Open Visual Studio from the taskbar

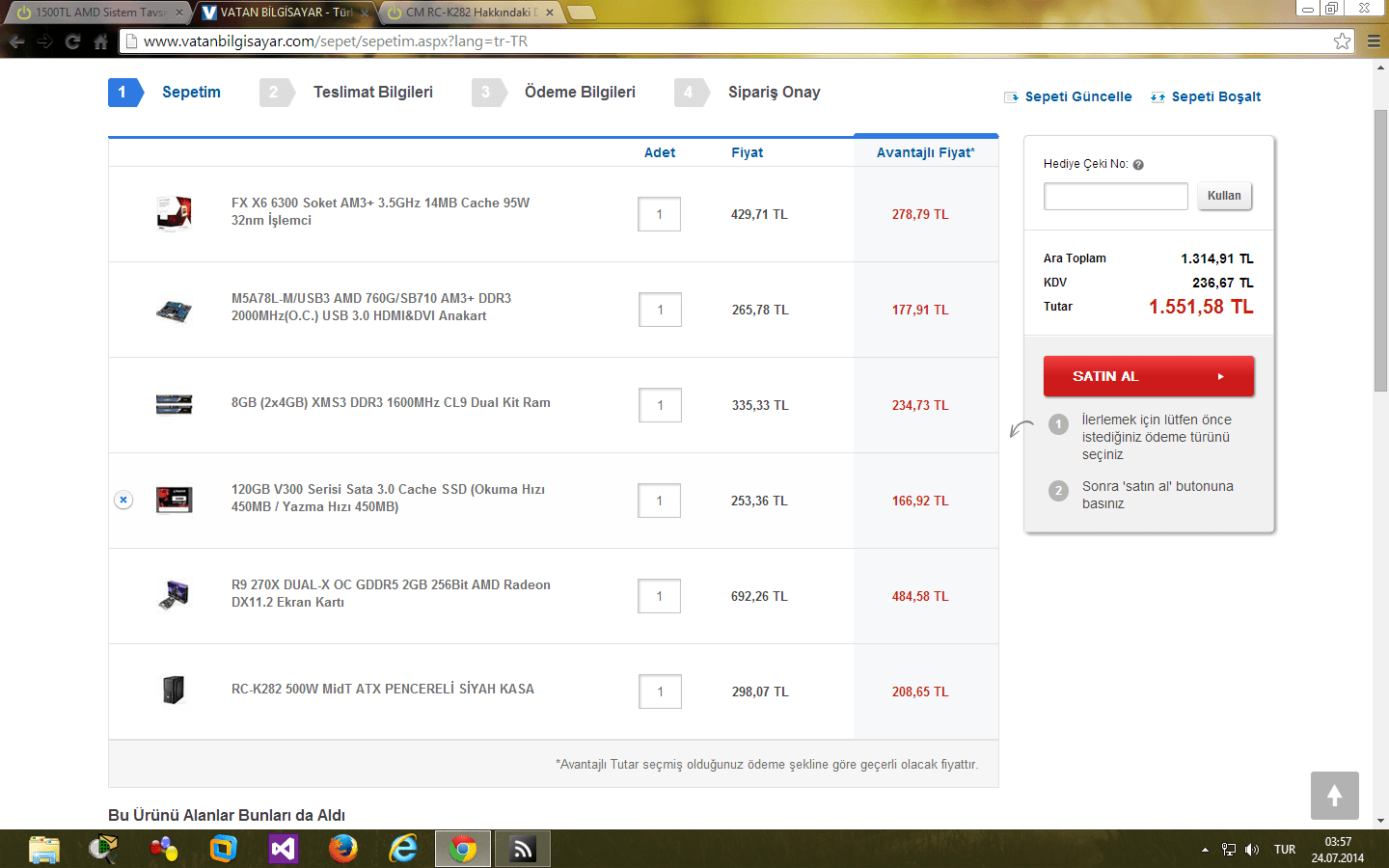[x=283, y=849]
